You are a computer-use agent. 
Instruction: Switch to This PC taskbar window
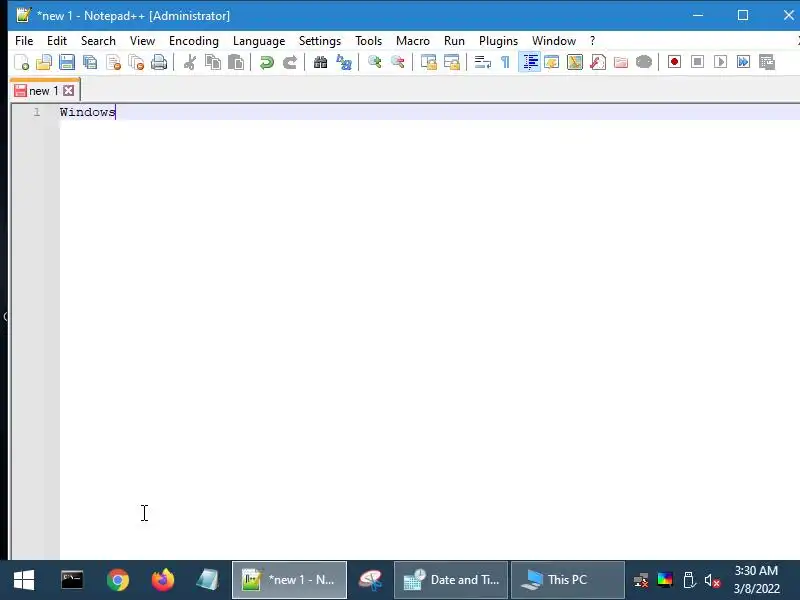[568, 580]
